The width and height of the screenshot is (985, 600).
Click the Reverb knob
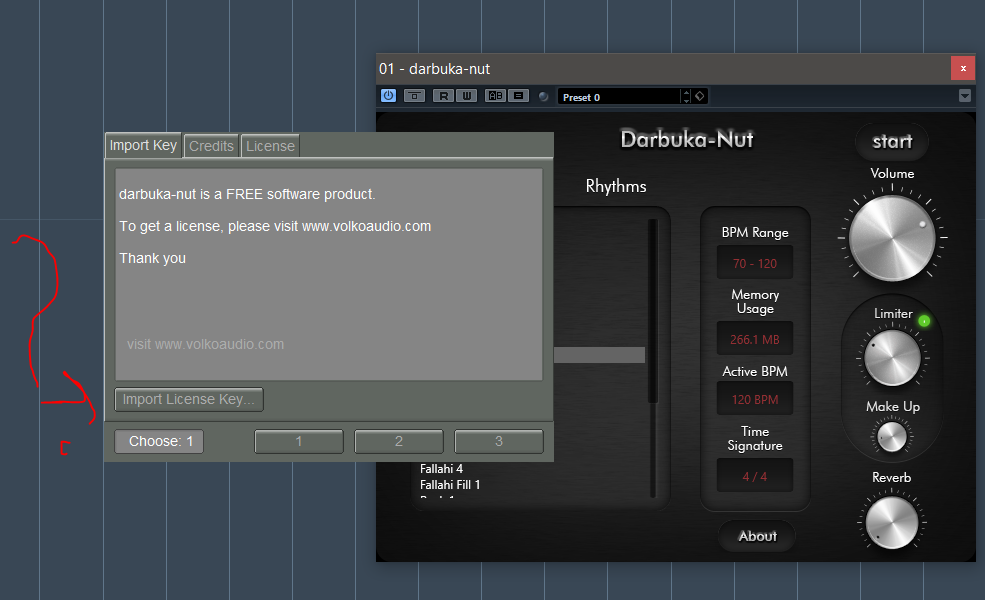[x=891, y=523]
